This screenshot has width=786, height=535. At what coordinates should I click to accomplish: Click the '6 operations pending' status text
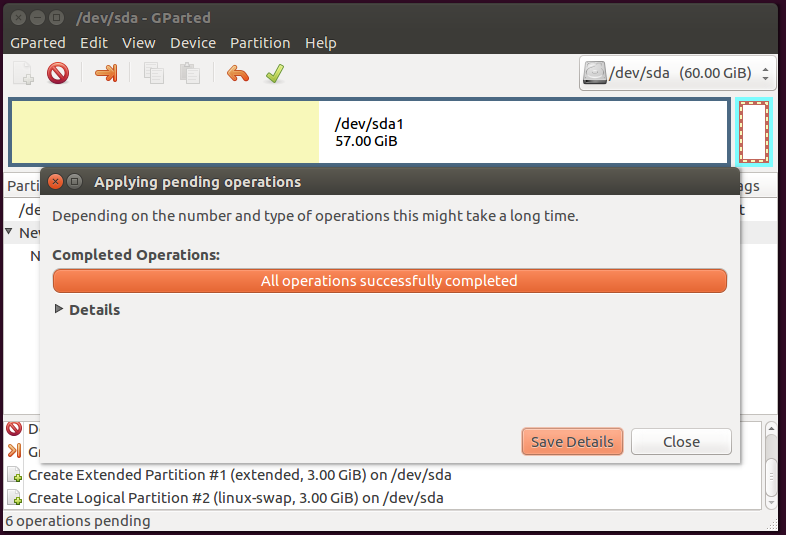[x=78, y=521]
